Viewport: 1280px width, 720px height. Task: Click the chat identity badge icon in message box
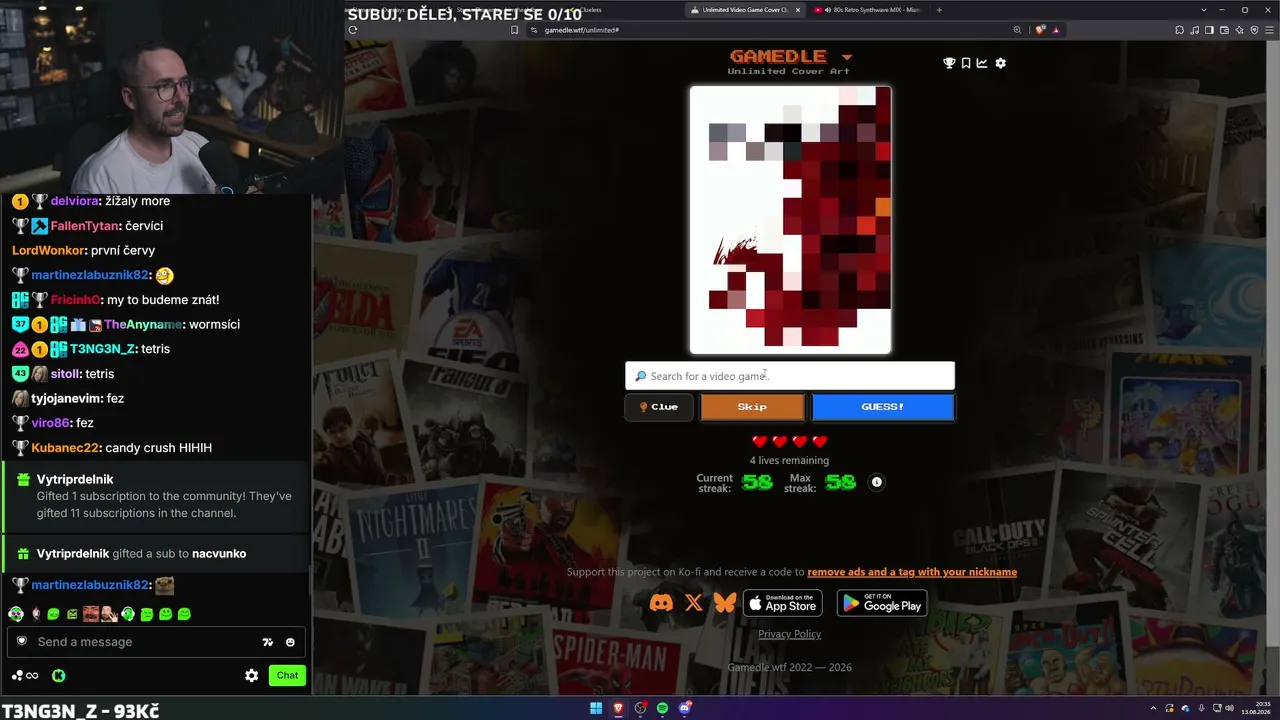coord(22,642)
